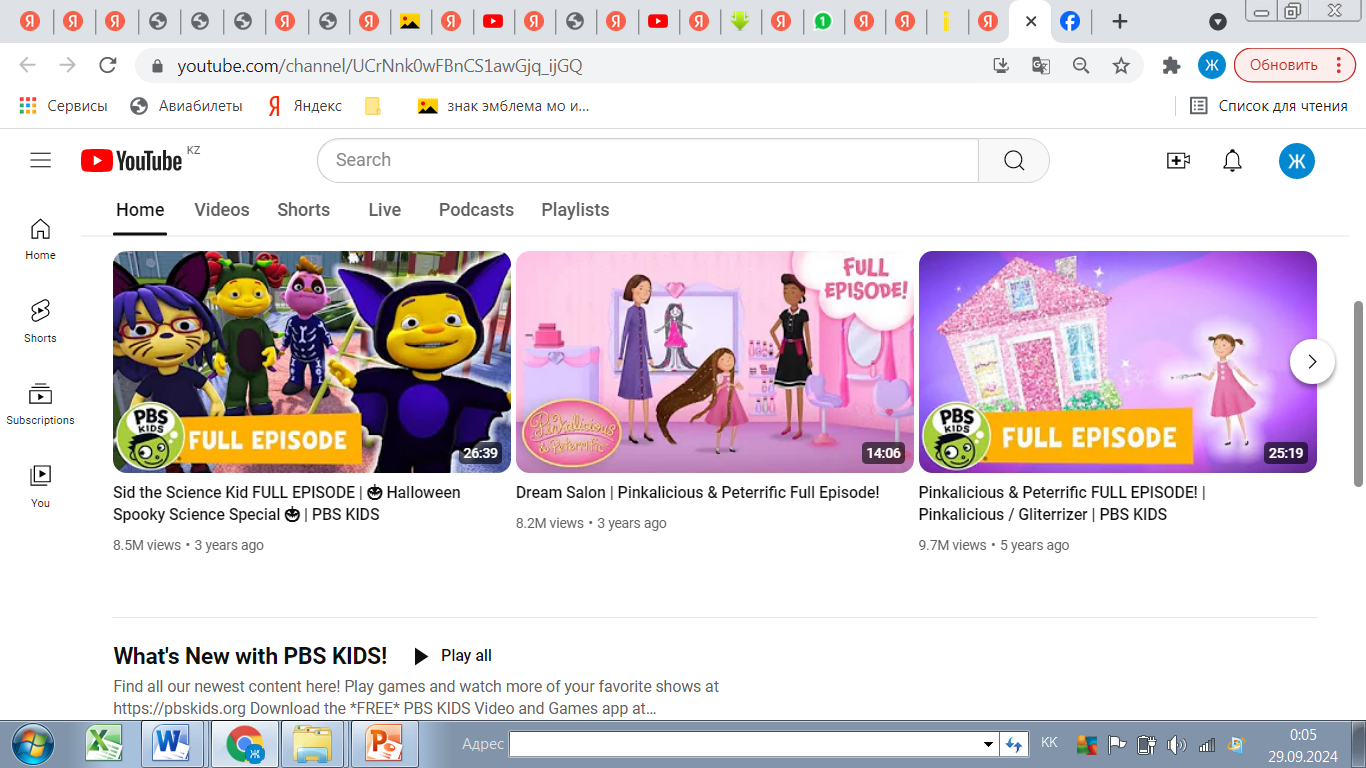Switch to the Playlists channel tab
Screen dimensions: 1366x768
point(575,210)
